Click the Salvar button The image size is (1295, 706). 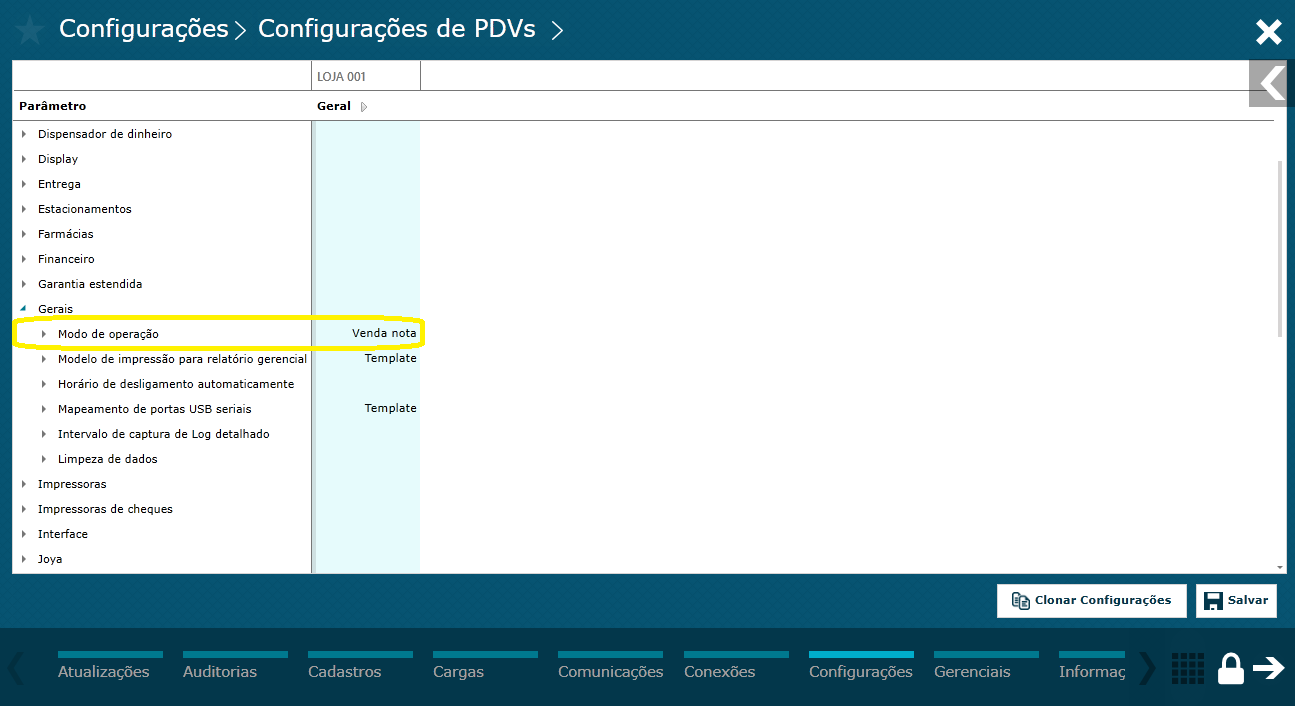tap(1237, 601)
